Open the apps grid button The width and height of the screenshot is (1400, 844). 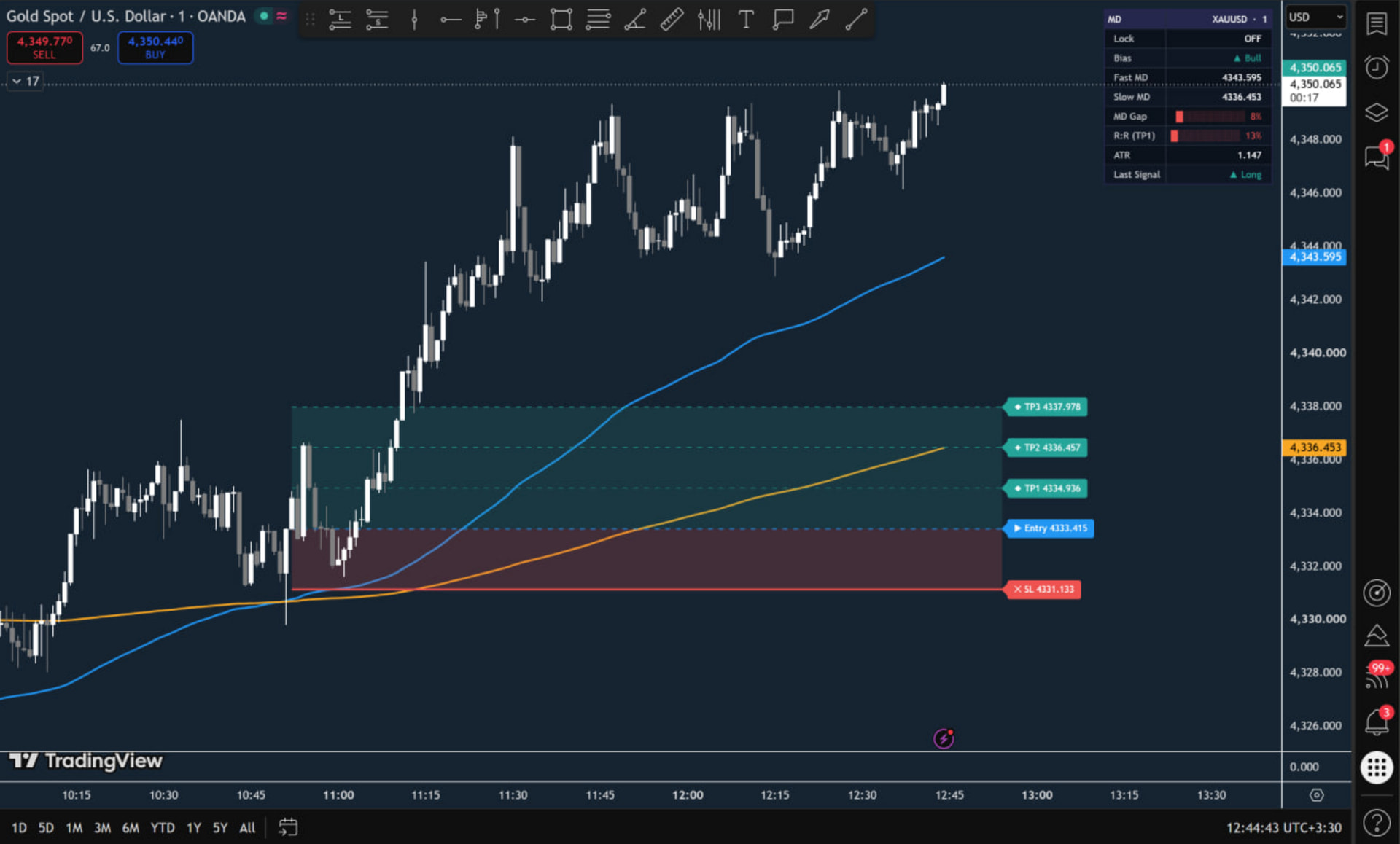pyautogui.click(x=1377, y=767)
